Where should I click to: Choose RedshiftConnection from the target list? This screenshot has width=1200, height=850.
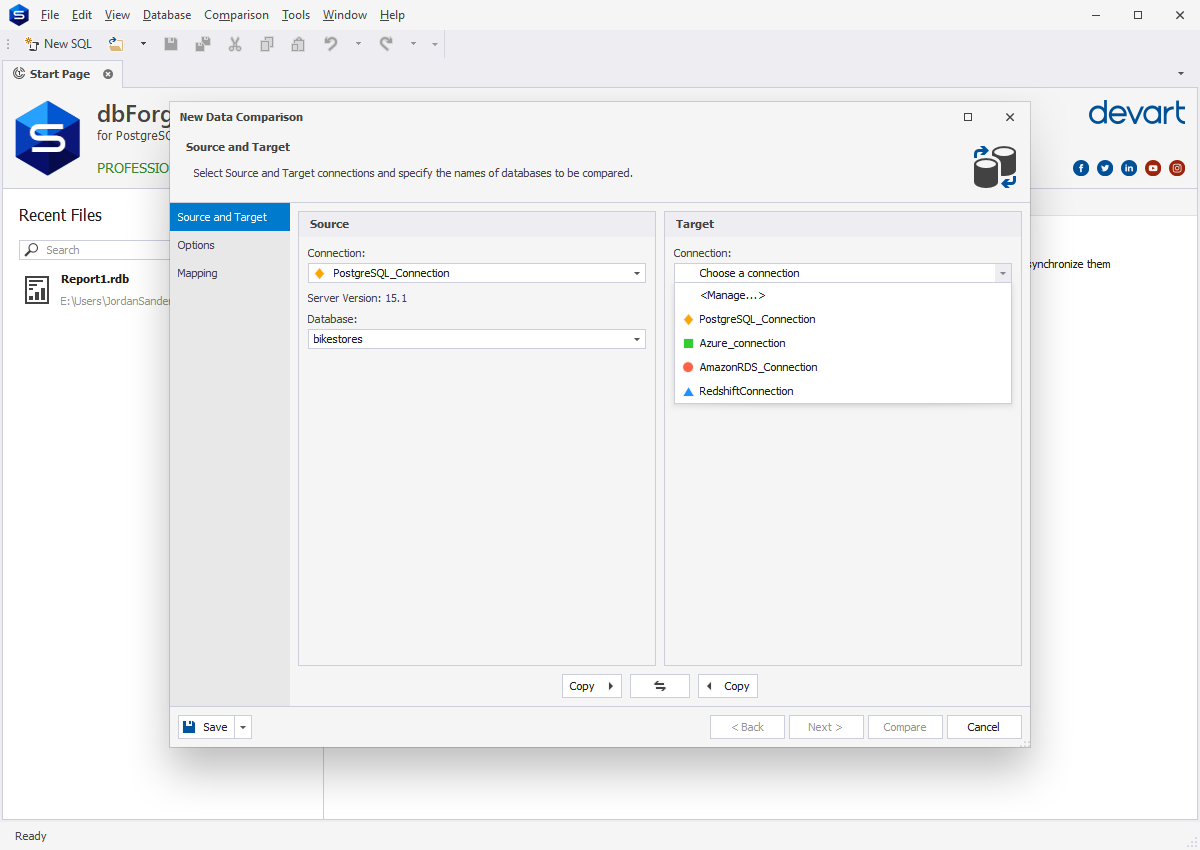[x=843, y=391]
